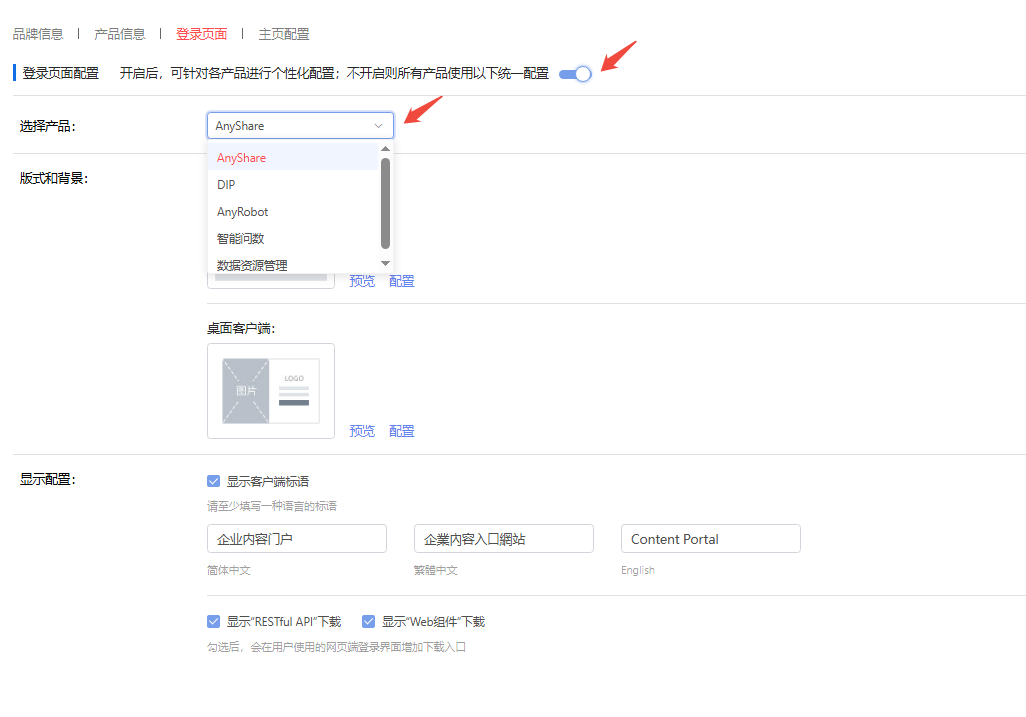
Task: Uncheck the 显示客户端标语 checkbox
Action: pos(213,481)
